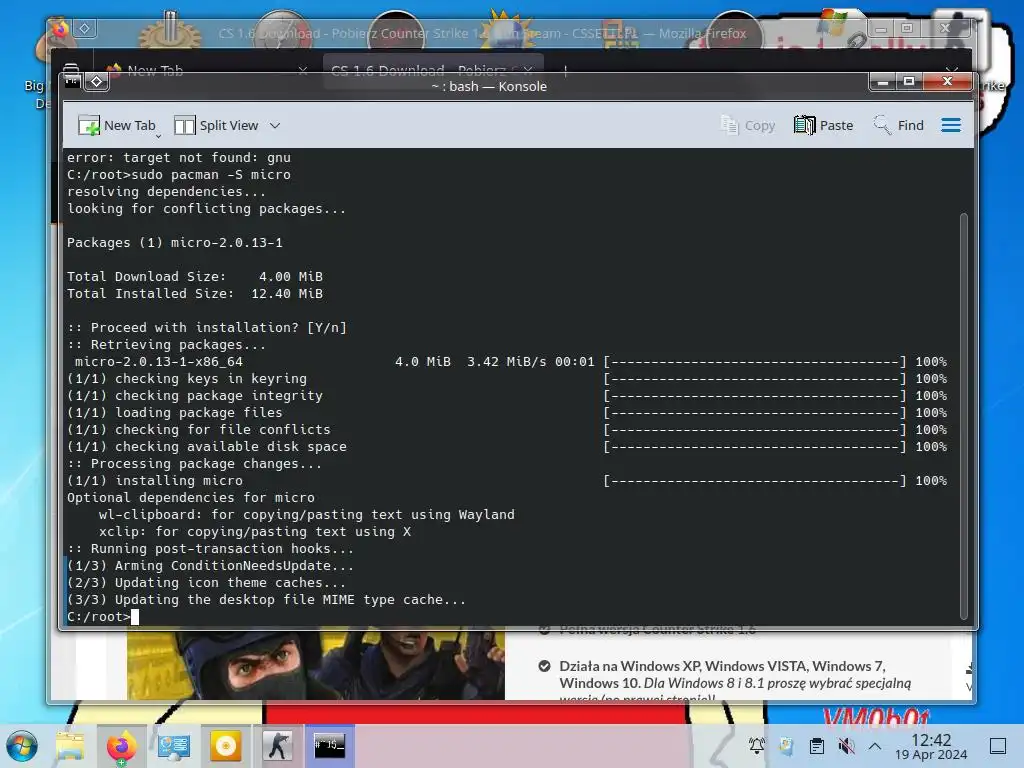Open the Split View dropdown chevron
The width and height of the screenshot is (1024, 768).
pyautogui.click(x=275, y=125)
